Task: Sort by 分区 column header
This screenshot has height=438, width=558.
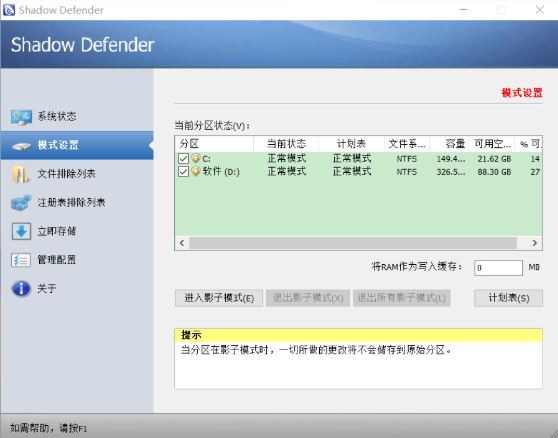Action: 214,144
